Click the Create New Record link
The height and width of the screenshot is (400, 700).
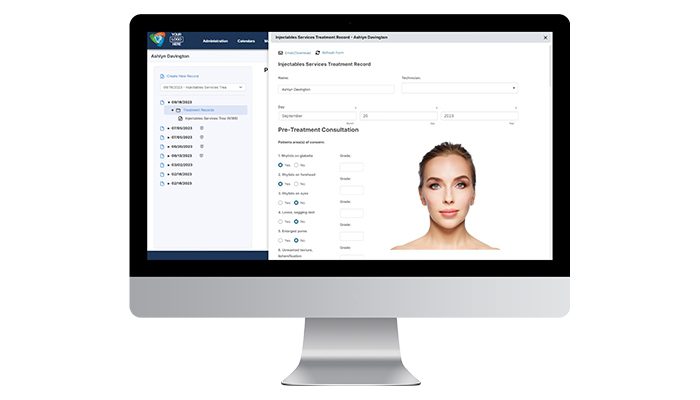(x=183, y=76)
